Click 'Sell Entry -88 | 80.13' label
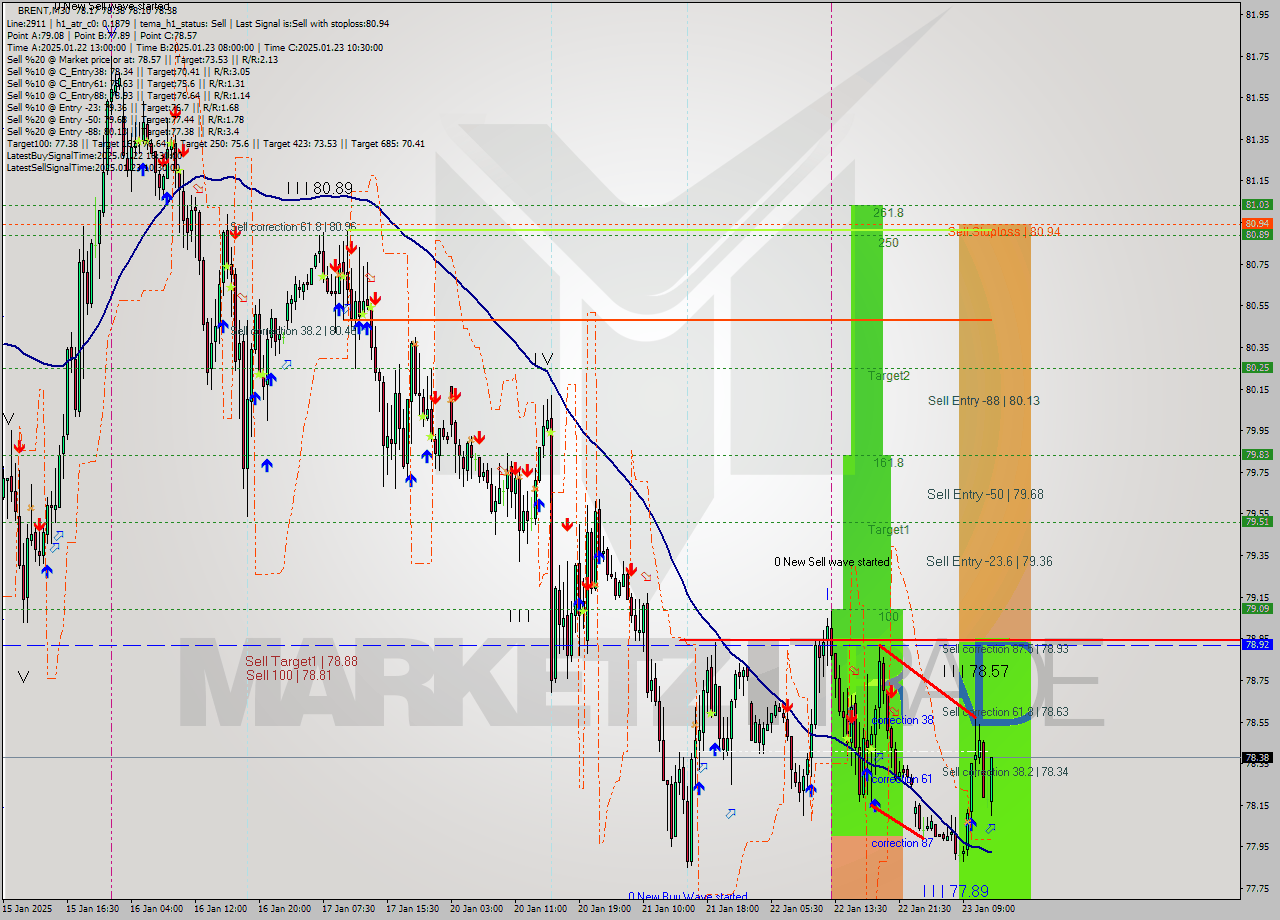 pyautogui.click(x=984, y=401)
